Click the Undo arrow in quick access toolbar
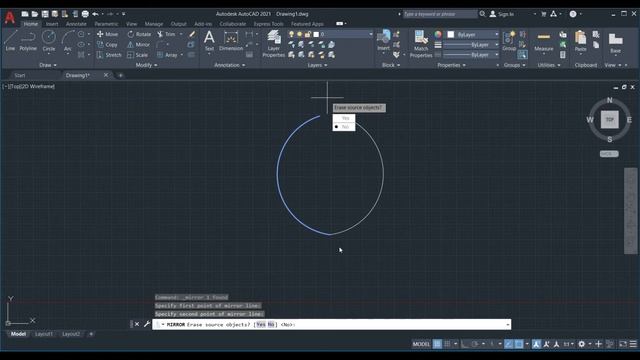Screen dimensions: 640x360 pos(95,14)
